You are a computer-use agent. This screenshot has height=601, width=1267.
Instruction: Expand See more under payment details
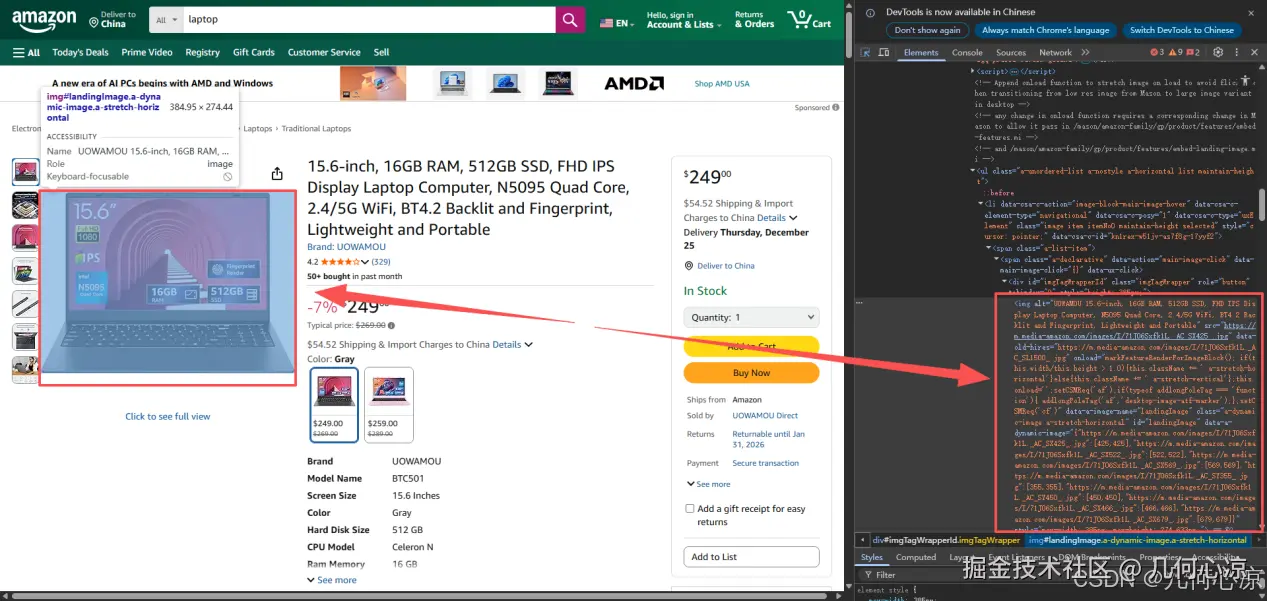click(x=708, y=484)
